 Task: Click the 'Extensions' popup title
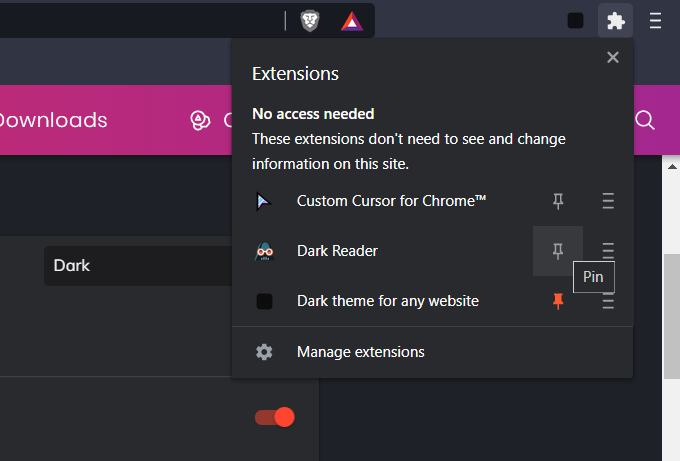click(x=295, y=74)
